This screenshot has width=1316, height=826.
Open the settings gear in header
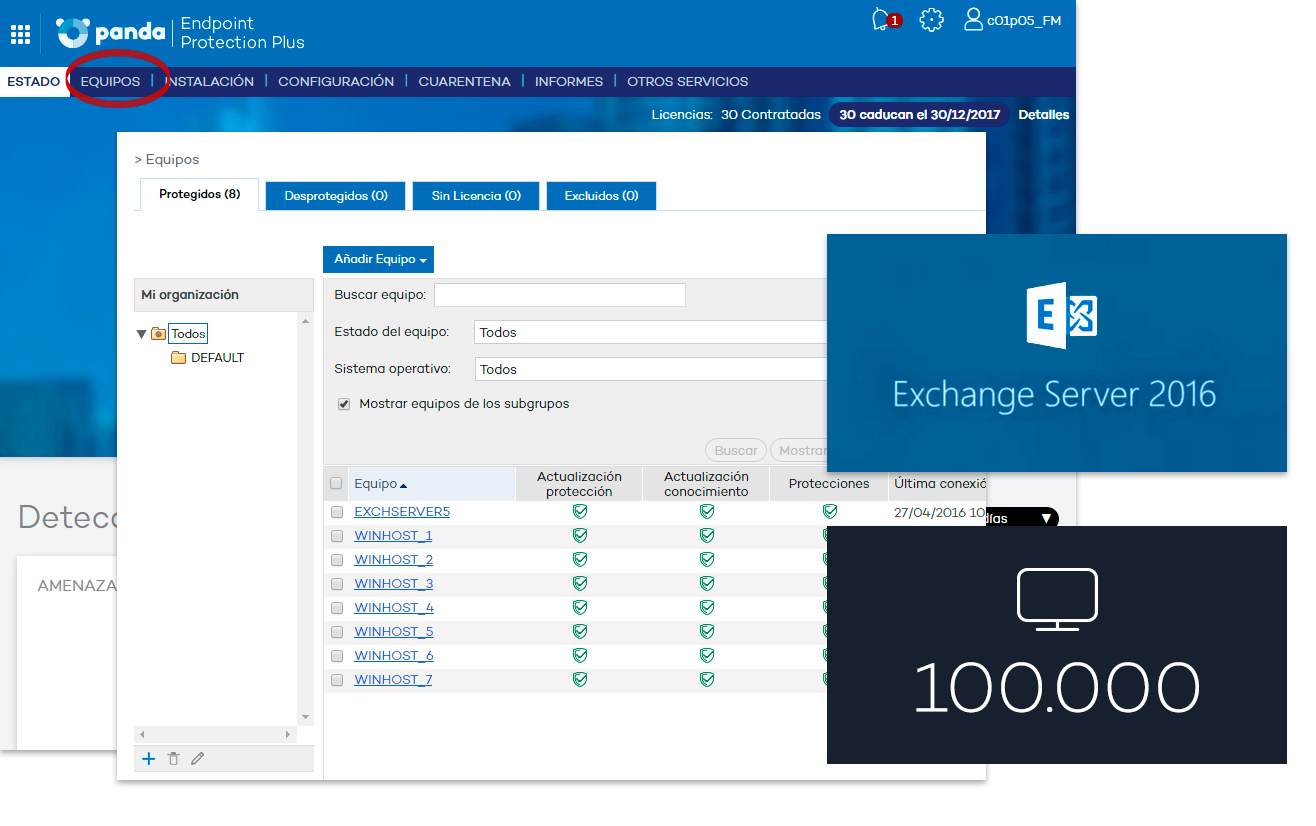[931, 20]
